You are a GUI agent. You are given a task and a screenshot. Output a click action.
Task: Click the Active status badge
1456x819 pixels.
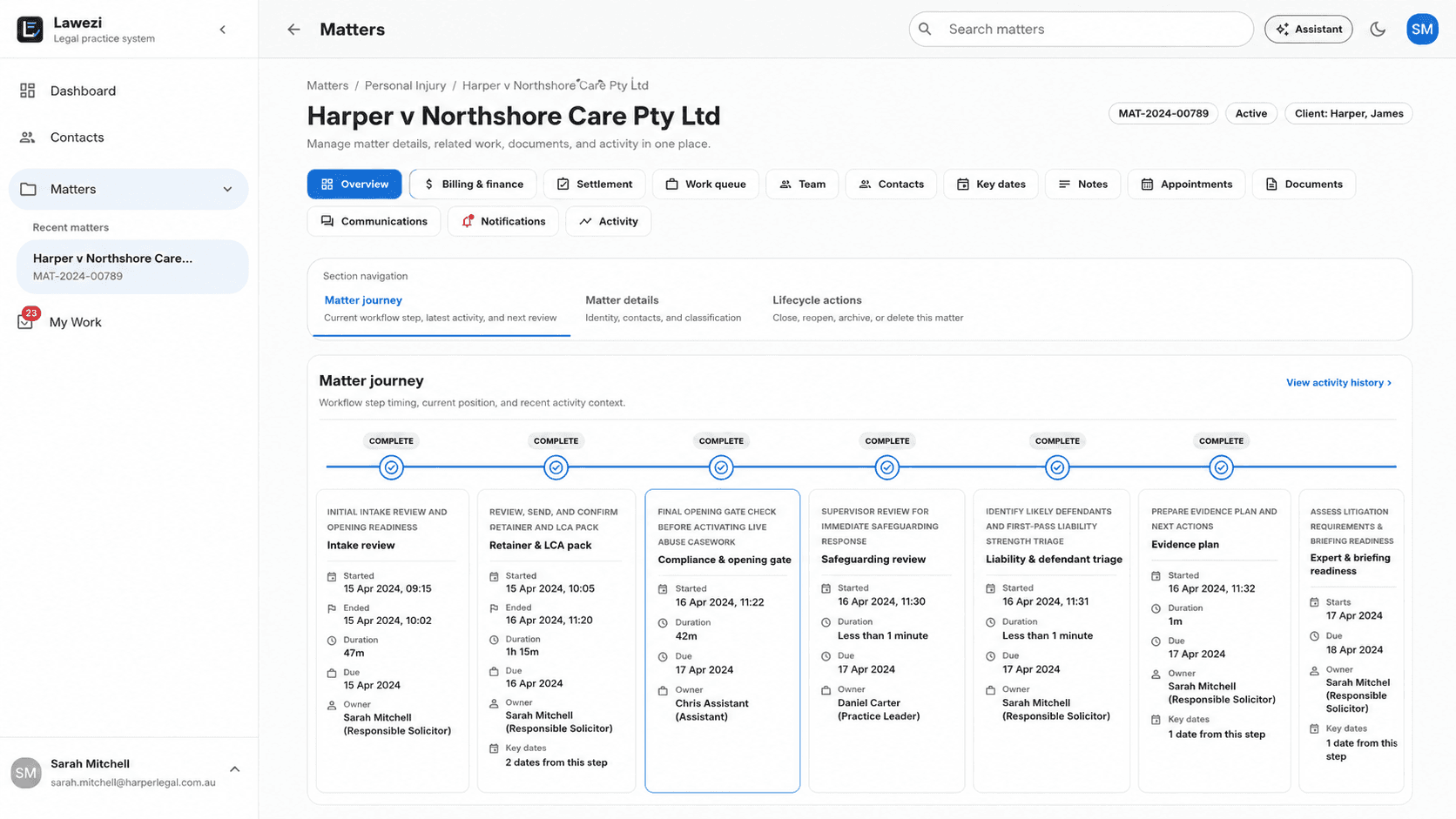pos(1250,113)
